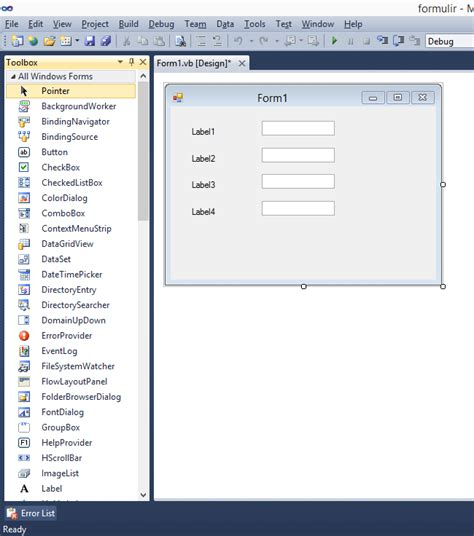This screenshot has width=474, height=536.
Task: Click the text box beside Label2
Action: pos(298,155)
